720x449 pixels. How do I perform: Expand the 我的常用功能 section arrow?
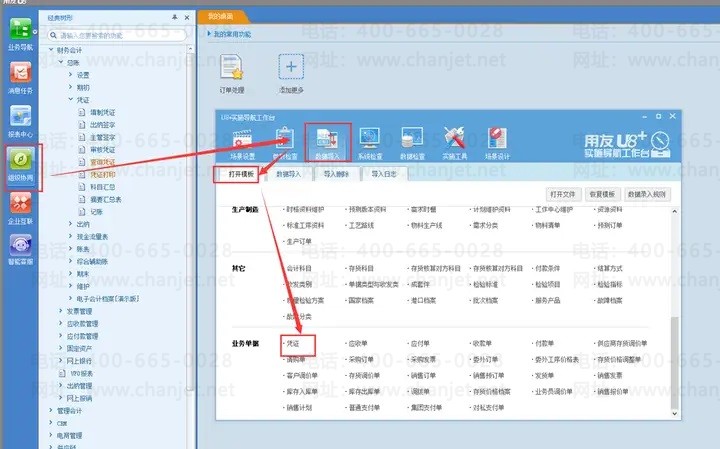(209, 34)
